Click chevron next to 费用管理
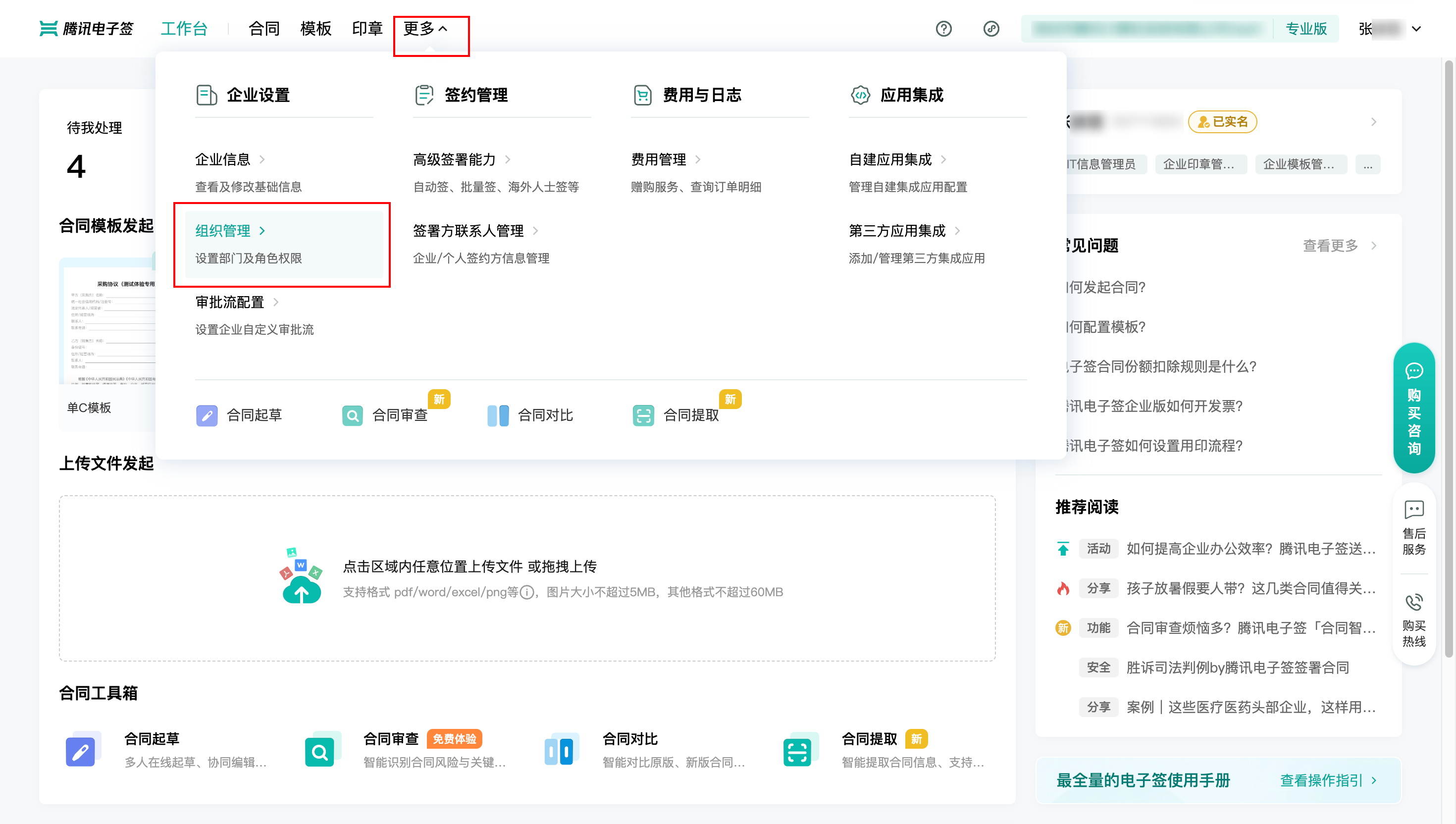The image size is (1456, 824). tap(698, 159)
